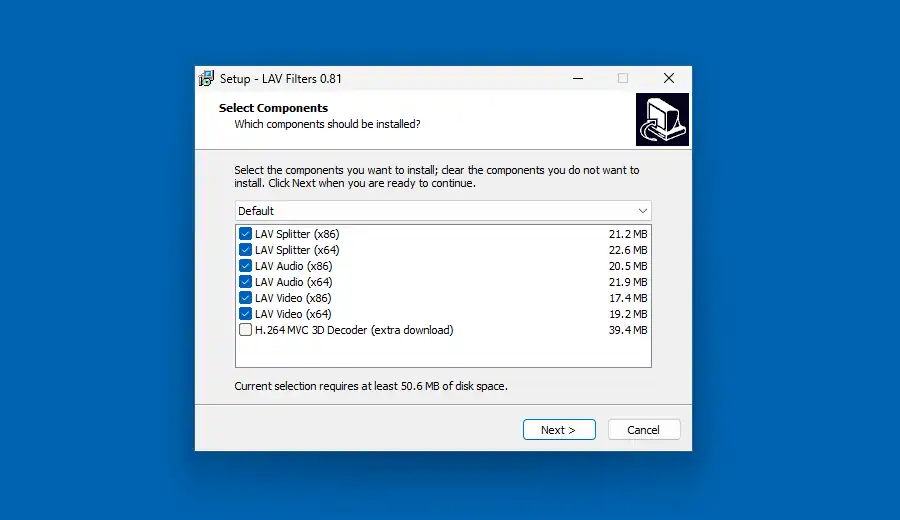Click the 20.5 MB size text
The width and height of the screenshot is (900, 520).
pos(628,266)
